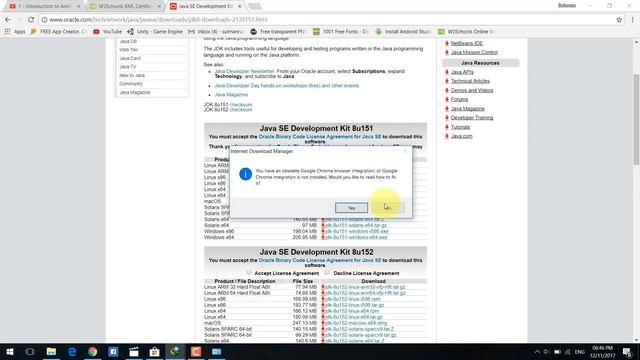Open Java APIs resource link
640x360 pixels.
pyautogui.click(x=462, y=72)
